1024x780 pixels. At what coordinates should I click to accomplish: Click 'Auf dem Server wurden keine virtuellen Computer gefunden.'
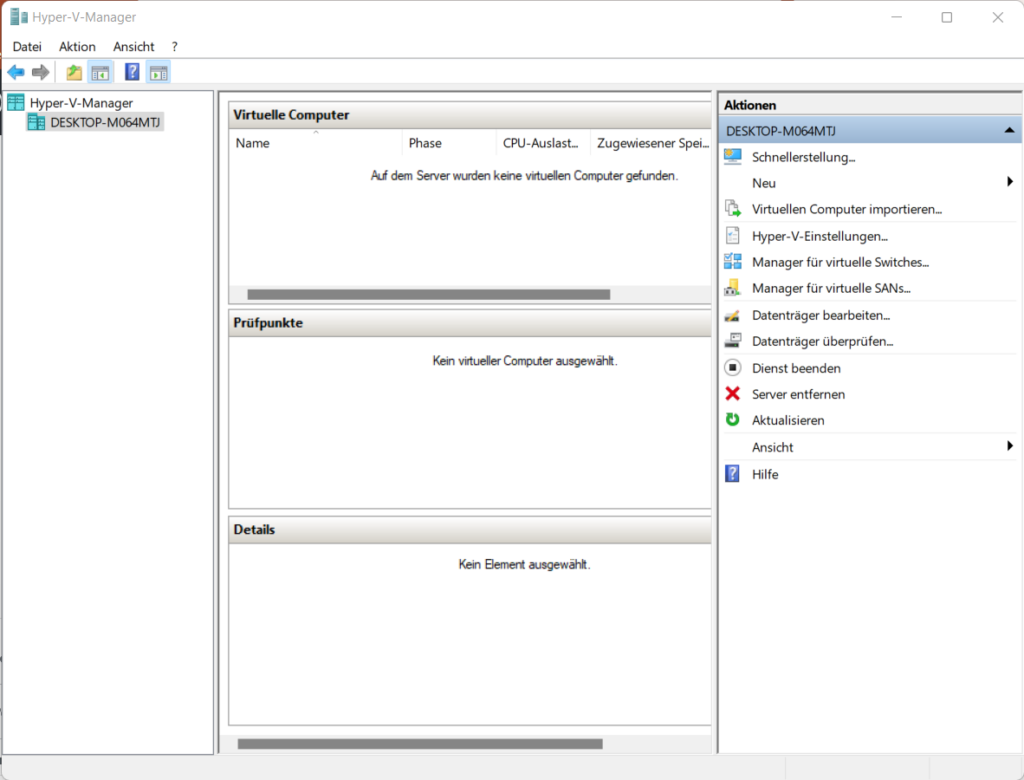524,175
